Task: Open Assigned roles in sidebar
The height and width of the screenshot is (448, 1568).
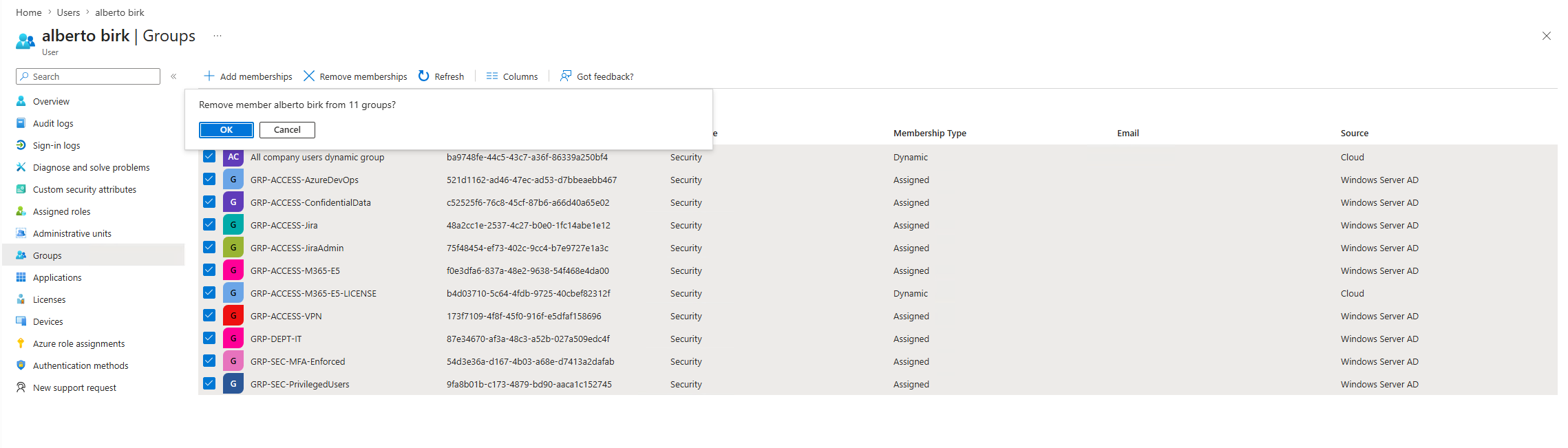Action: coord(61,211)
